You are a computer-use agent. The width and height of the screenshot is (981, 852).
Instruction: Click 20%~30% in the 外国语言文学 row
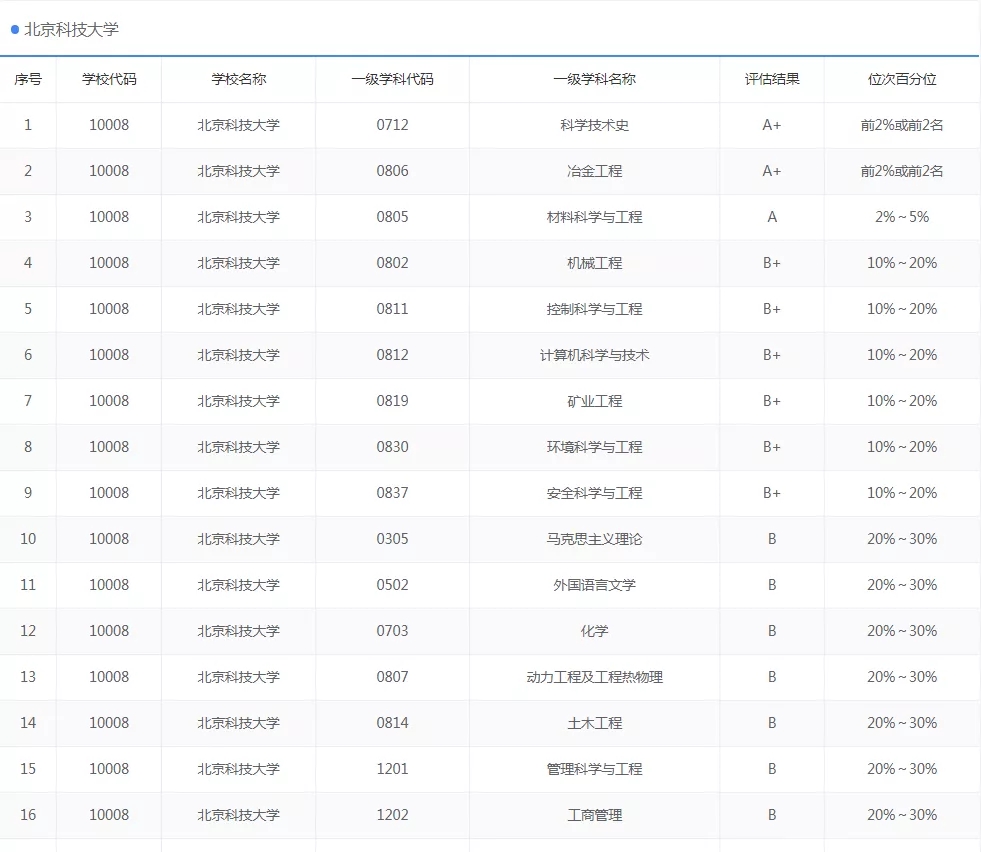pos(902,585)
